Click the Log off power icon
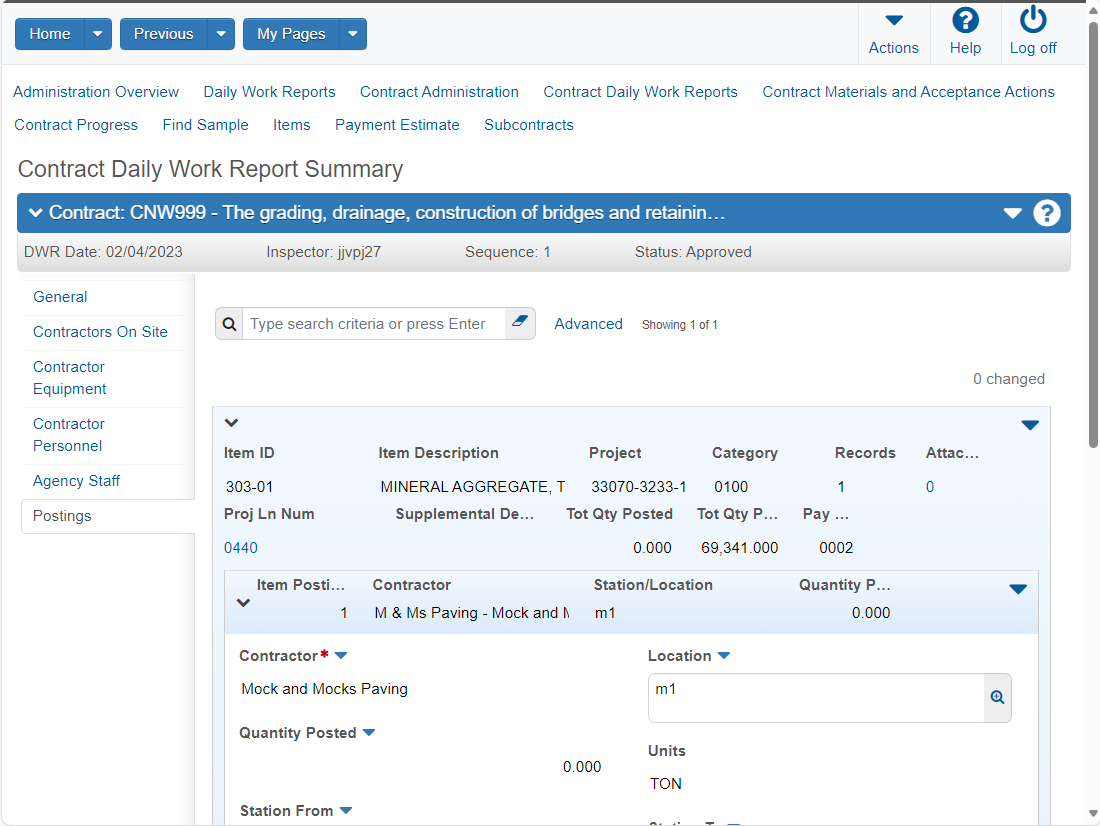Viewport: 1100px width, 826px height. coord(1033,20)
